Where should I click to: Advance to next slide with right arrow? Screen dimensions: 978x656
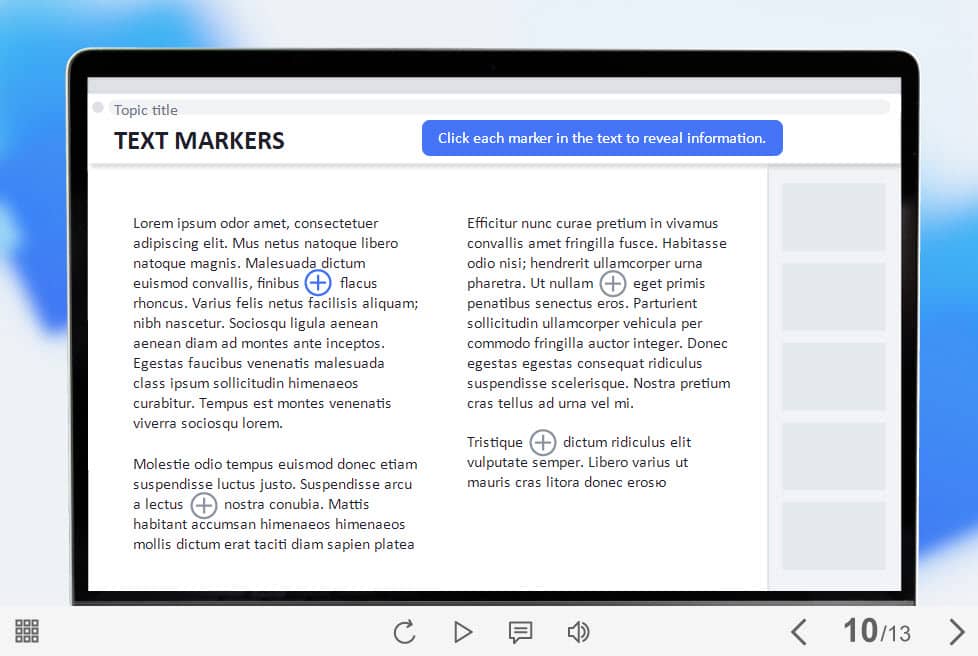956,632
